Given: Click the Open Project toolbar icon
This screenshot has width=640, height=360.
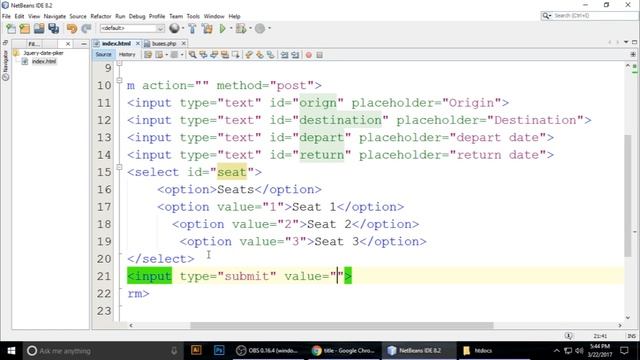Looking at the screenshot, I should coord(39,28).
